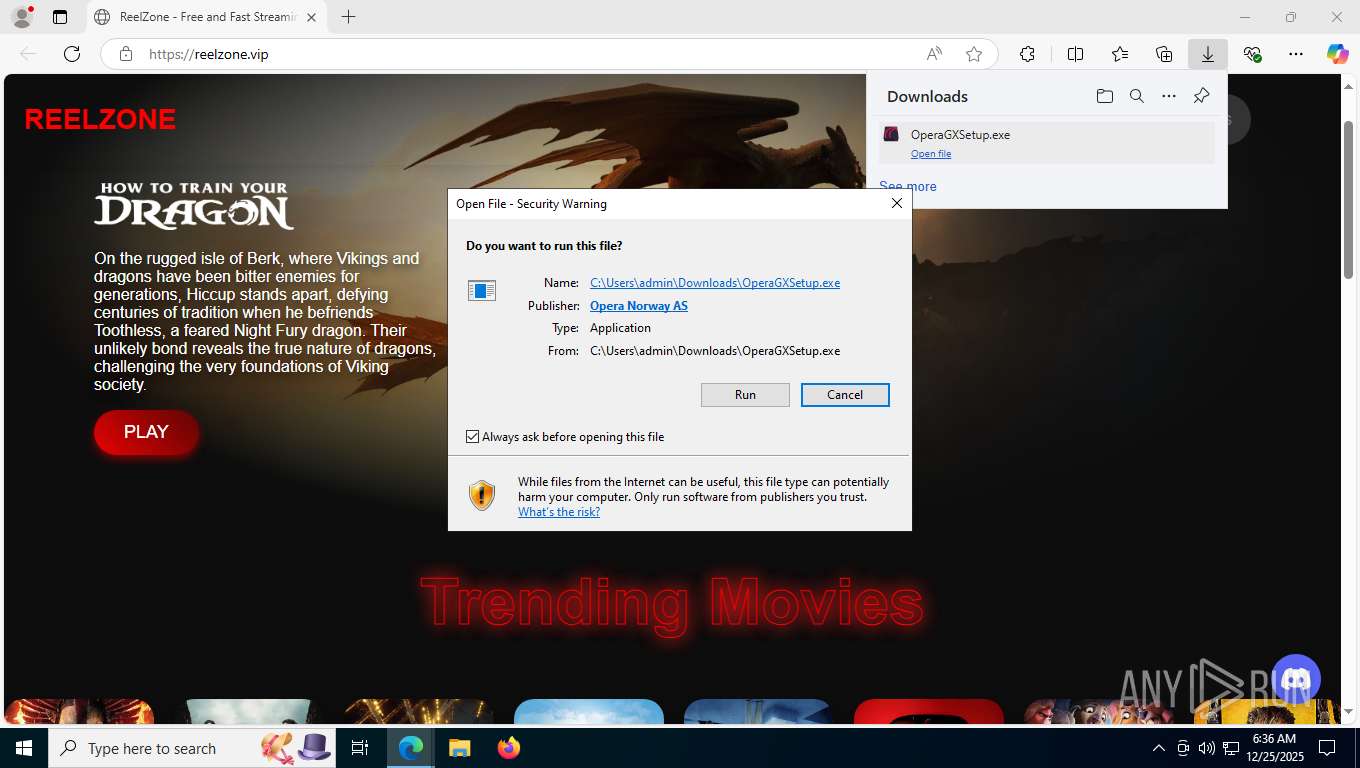Screen dimensions: 1360x768
Task: Click the Edge profile avatar icon
Action: coord(22,17)
